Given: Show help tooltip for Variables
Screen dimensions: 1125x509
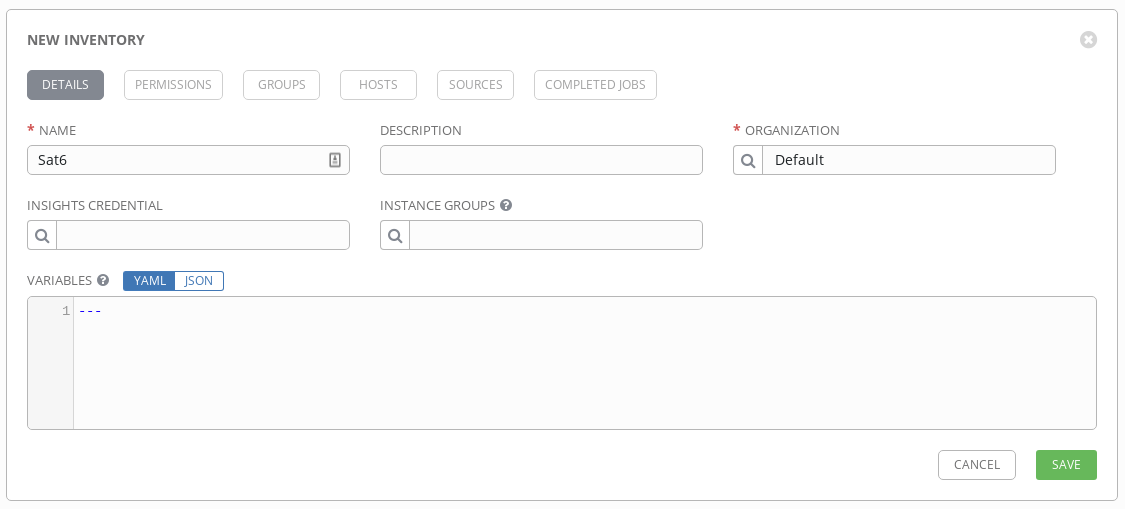Looking at the screenshot, I should pyautogui.click(x=103, y=280).
